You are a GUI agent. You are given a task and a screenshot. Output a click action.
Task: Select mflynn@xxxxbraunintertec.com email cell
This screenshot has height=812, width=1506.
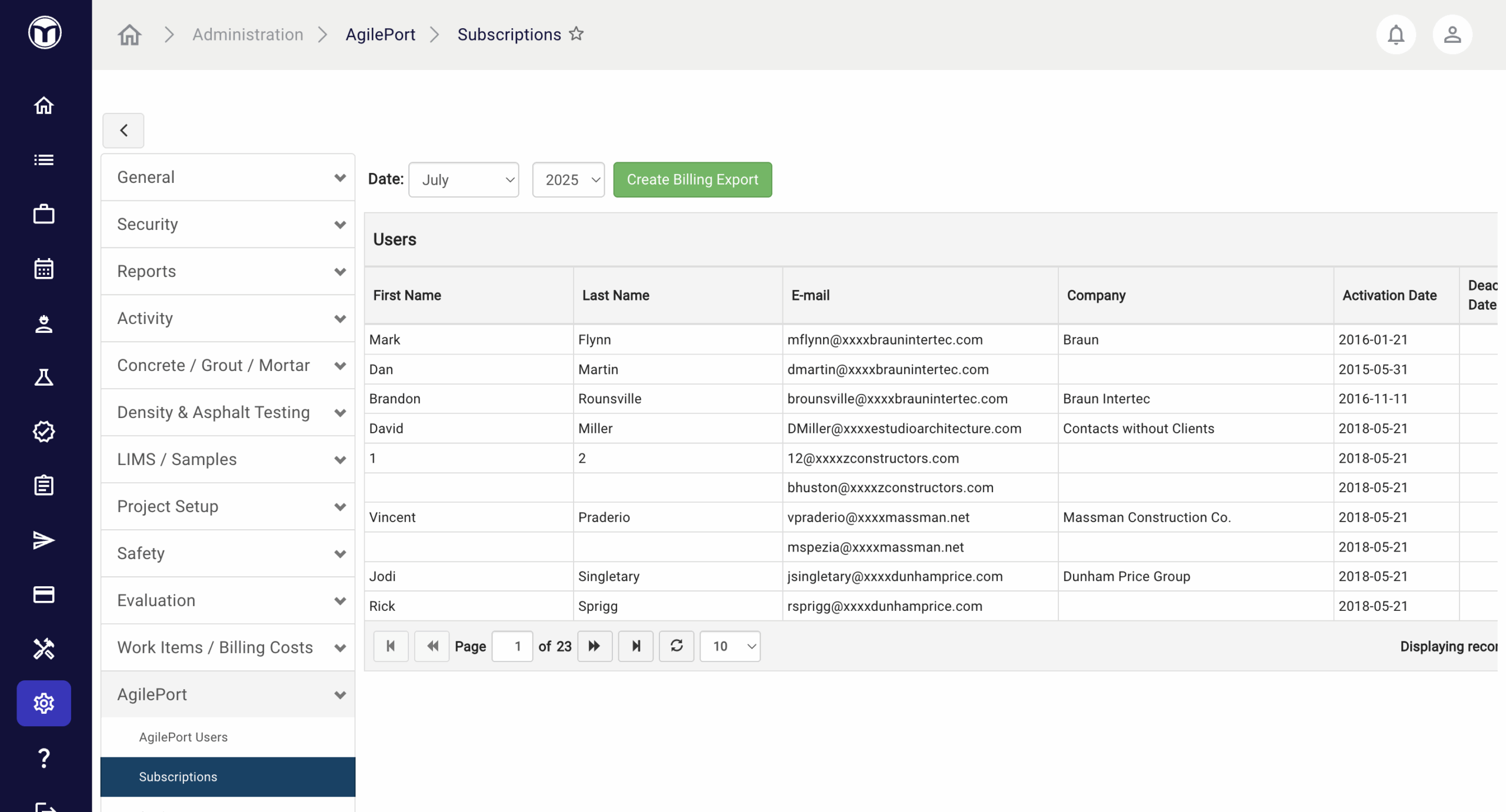click(x=920, y=340)
